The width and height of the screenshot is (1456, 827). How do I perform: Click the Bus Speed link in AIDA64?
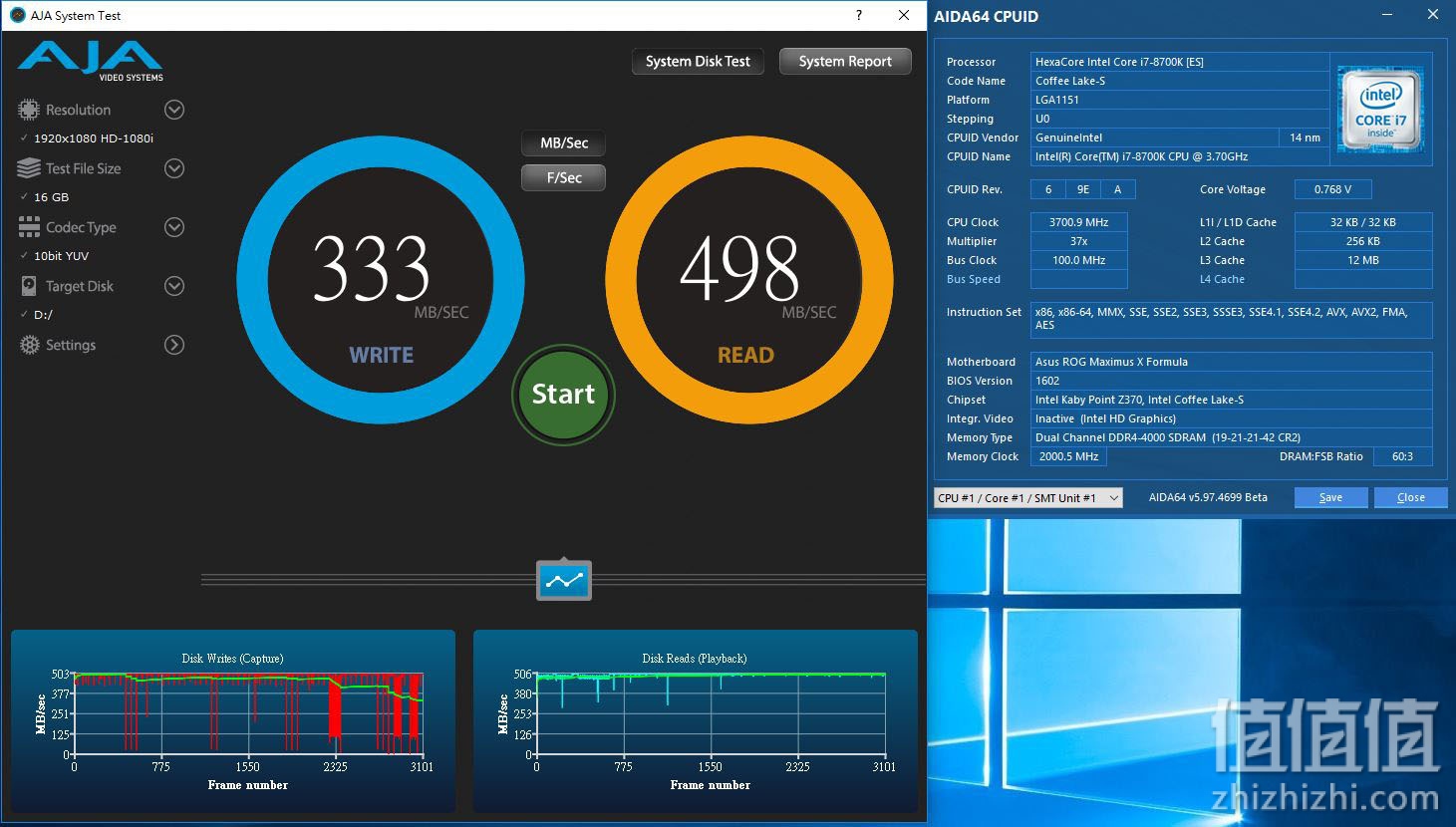(x=974, y=279)
